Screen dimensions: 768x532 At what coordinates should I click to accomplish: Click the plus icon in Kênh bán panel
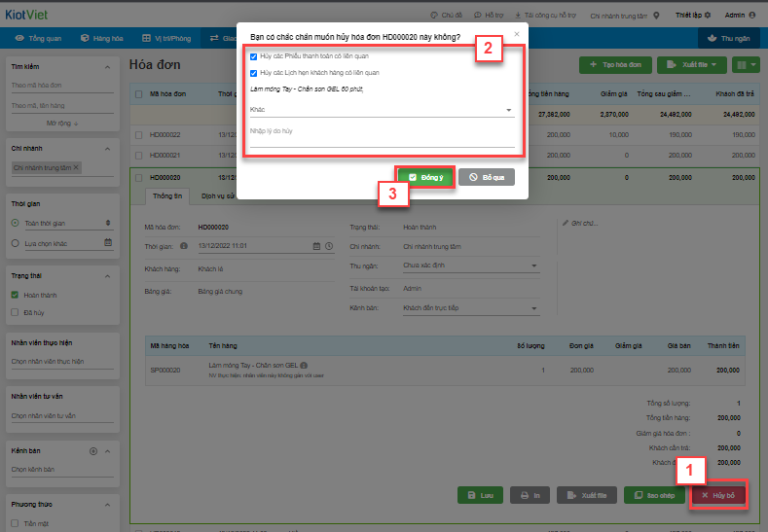tap(93, 451)
